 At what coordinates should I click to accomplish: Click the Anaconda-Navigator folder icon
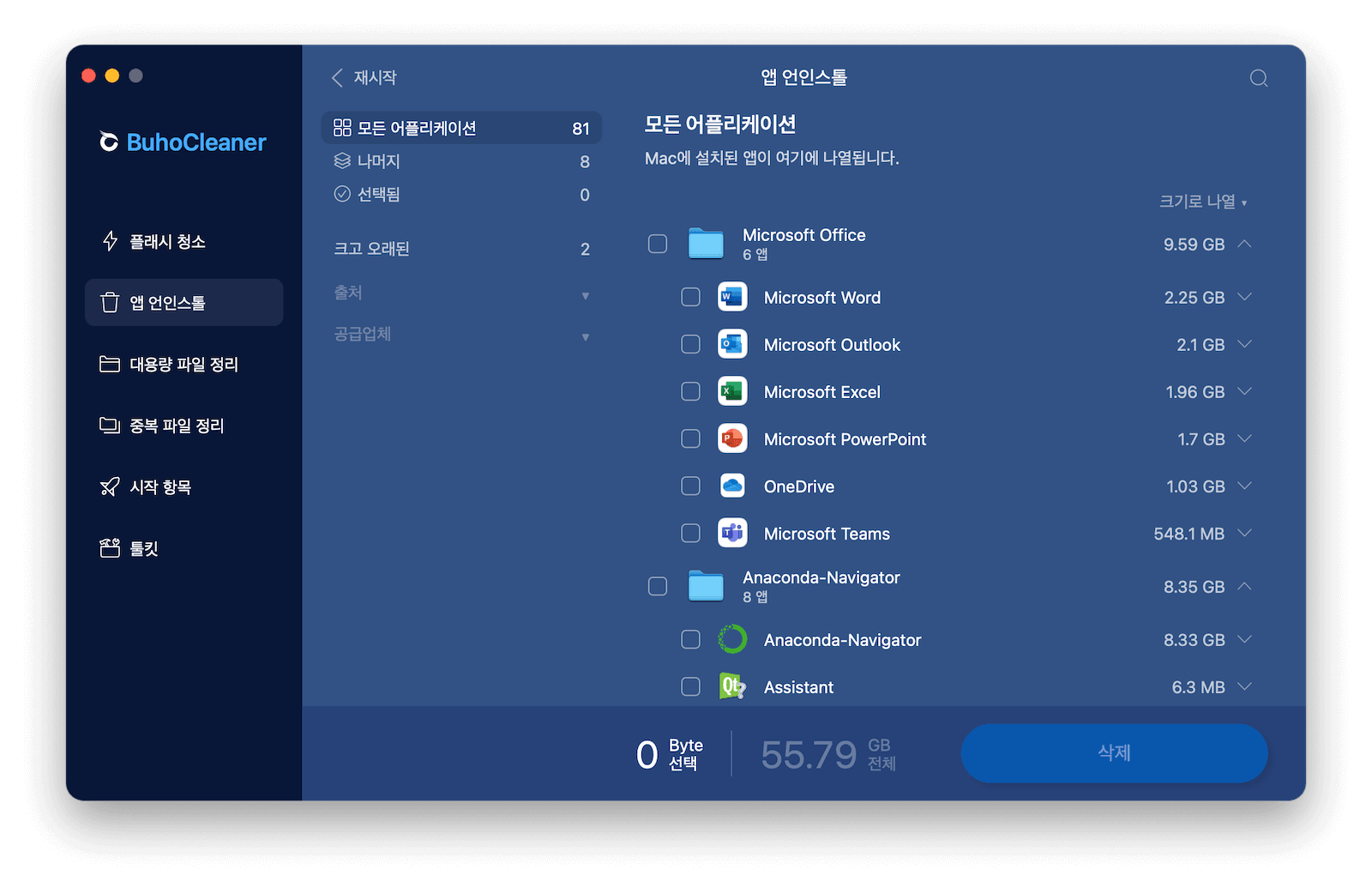706,586
